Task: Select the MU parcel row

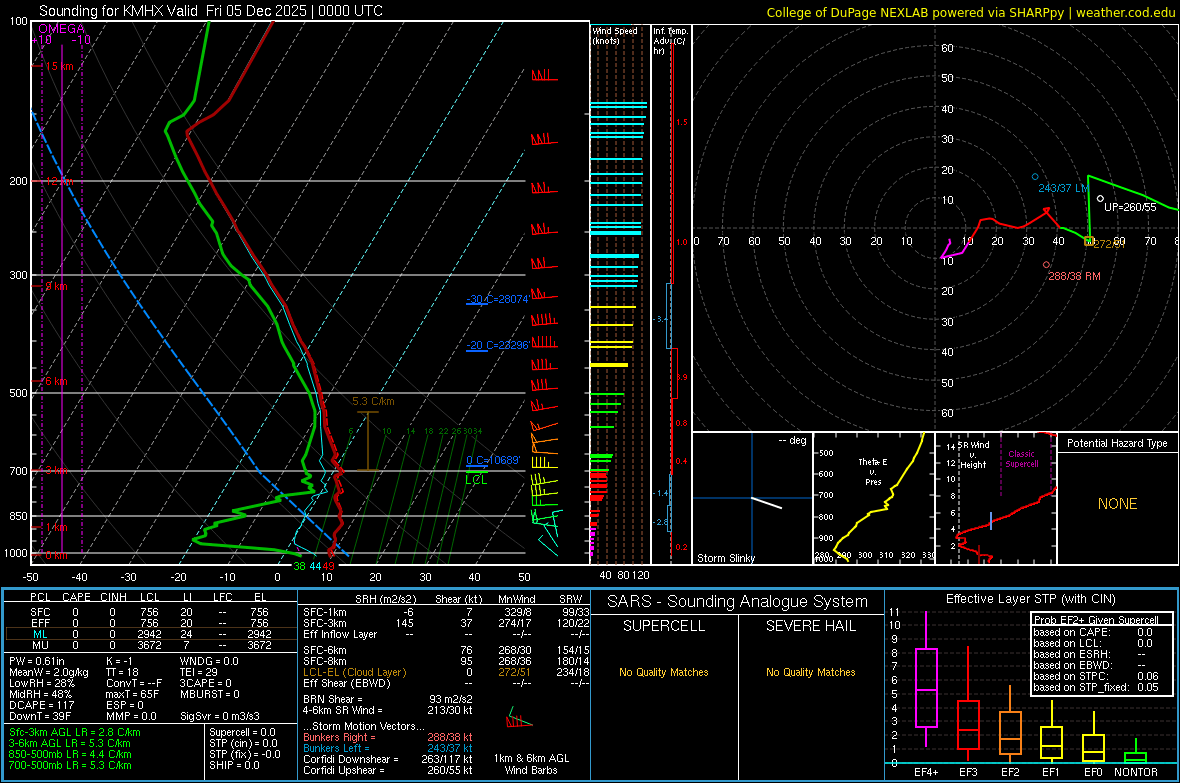Action: tap(149, 645)
